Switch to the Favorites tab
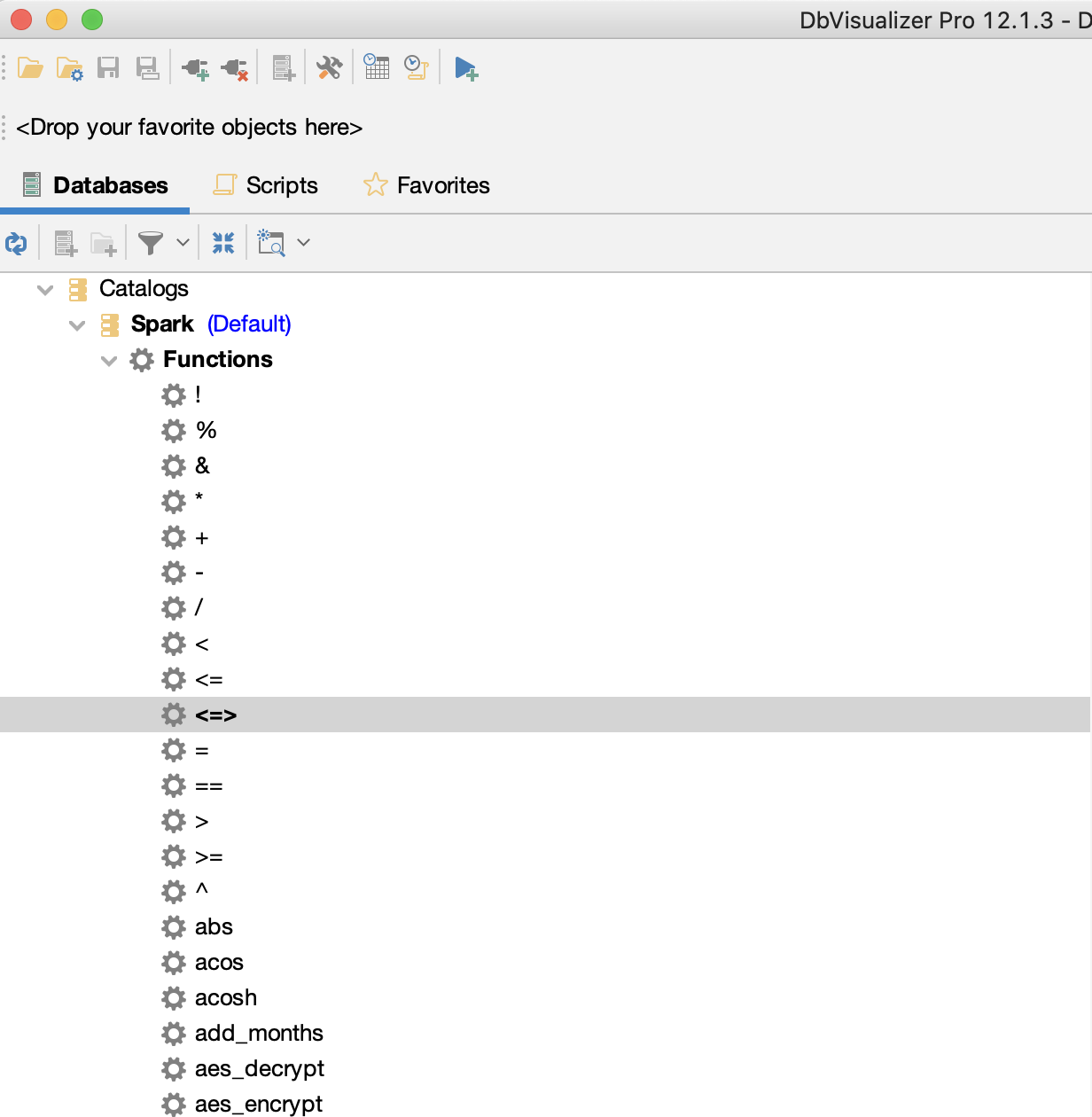 pyautogui.click(x=426, y=185)
